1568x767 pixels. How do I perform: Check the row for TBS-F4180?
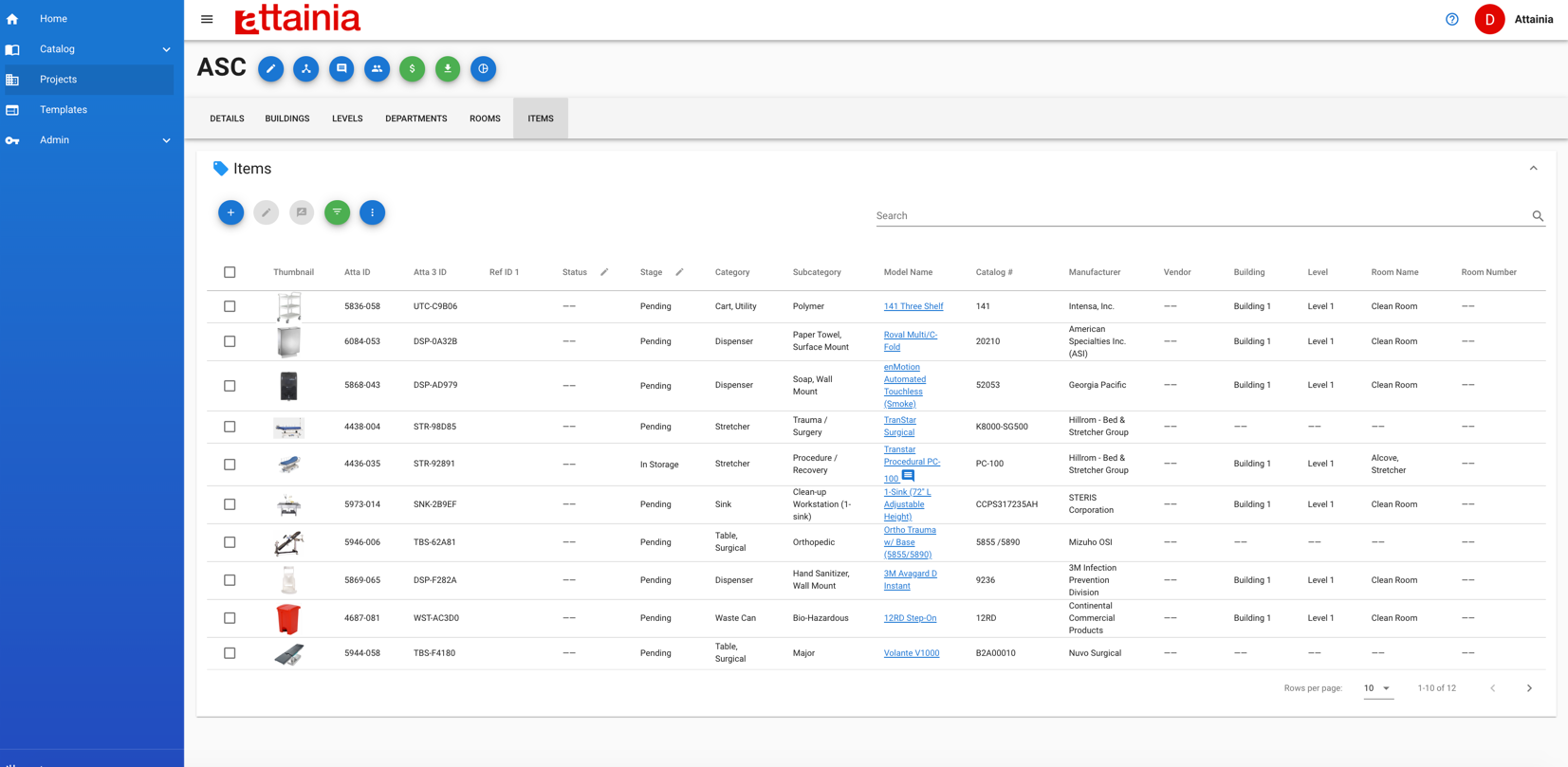tap(230, 653)
